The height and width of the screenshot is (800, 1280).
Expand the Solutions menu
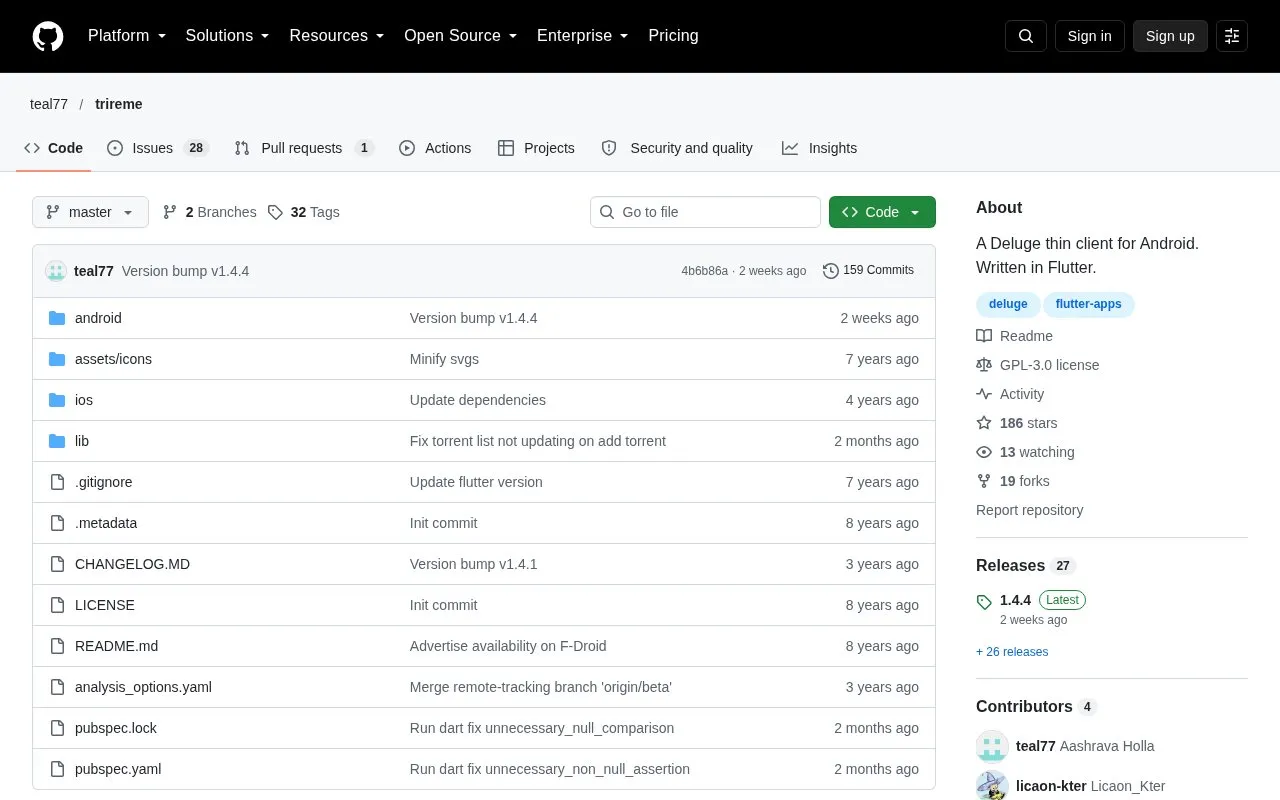click(228, 36)
